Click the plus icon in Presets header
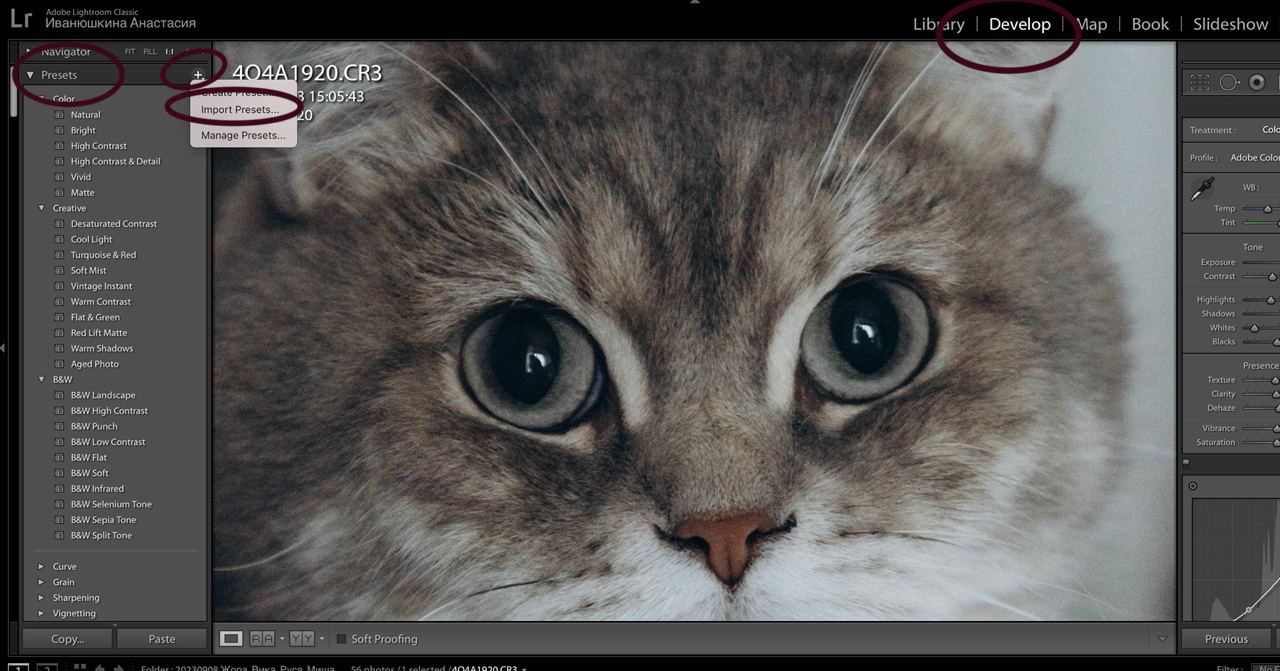The height and width of the screenshot is (671, 1280). [198, 76]
